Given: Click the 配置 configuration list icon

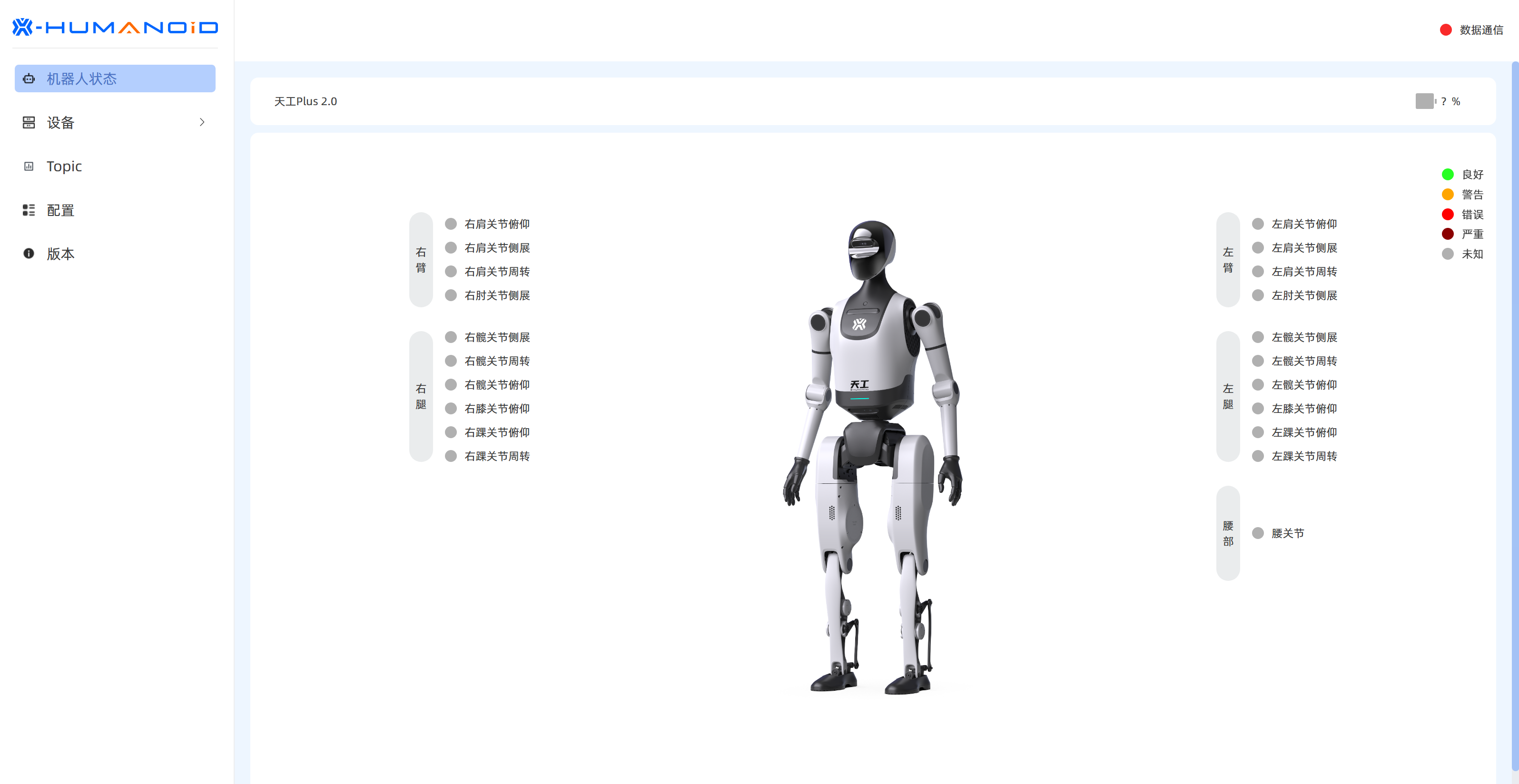Looking at the screenshot, I should [x=28, y=210].
